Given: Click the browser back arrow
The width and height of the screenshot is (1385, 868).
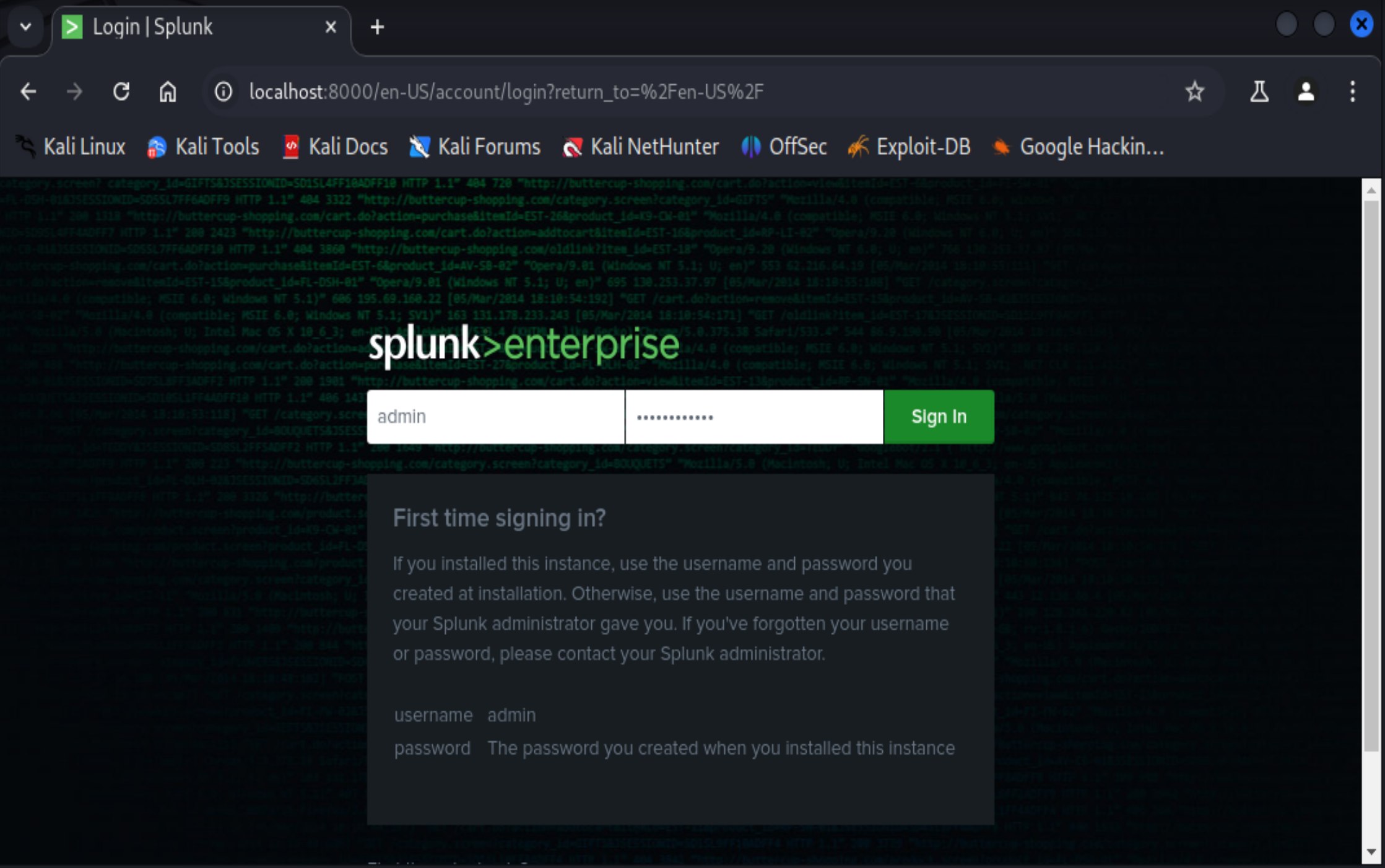Looking at the screenshot, I should (x=28, y=92).
